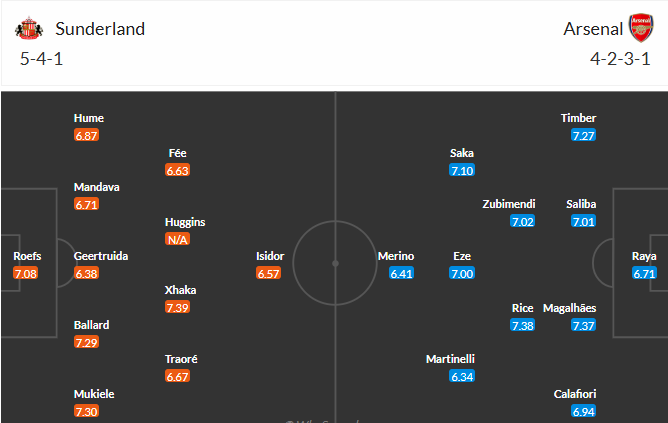
Task: Select Mukiele's 7.30 rating badge
Action: click(x=87, y=411)
